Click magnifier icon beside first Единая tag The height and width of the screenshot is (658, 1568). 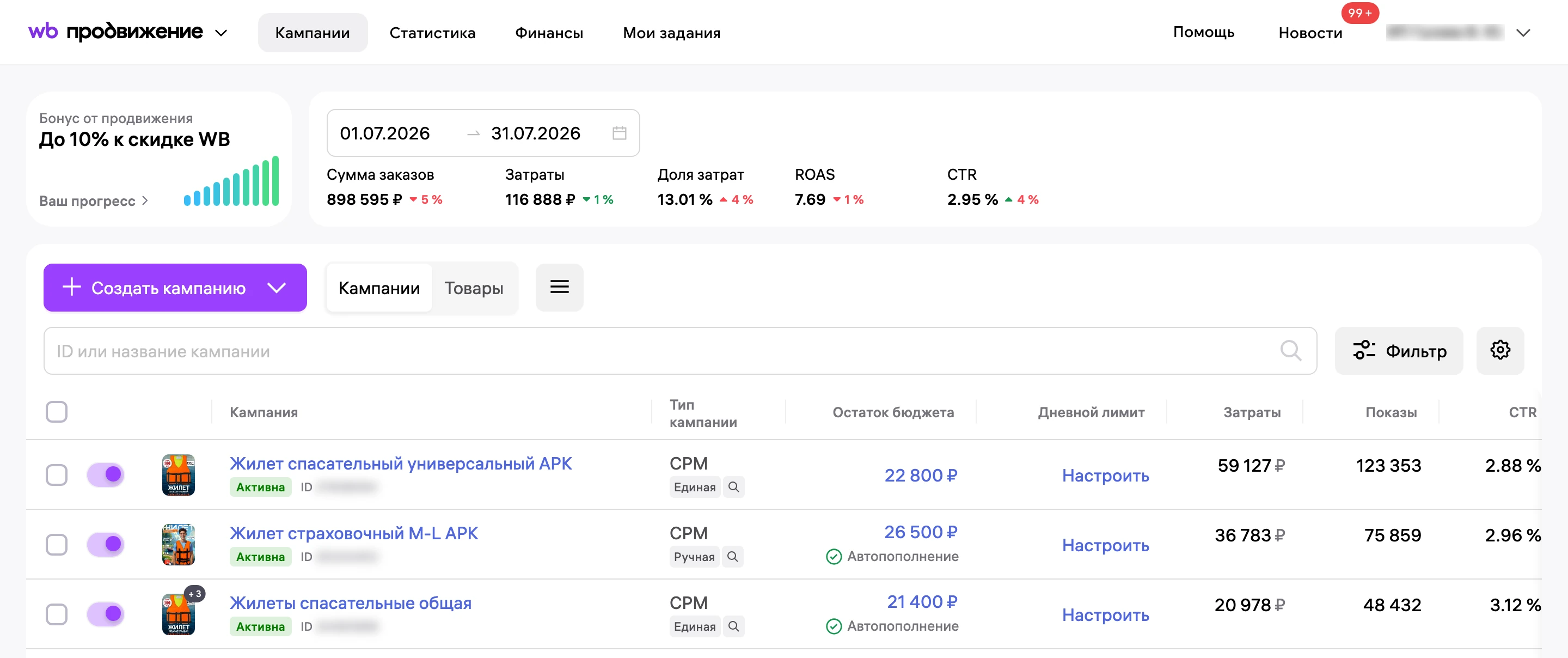(733, 487)
